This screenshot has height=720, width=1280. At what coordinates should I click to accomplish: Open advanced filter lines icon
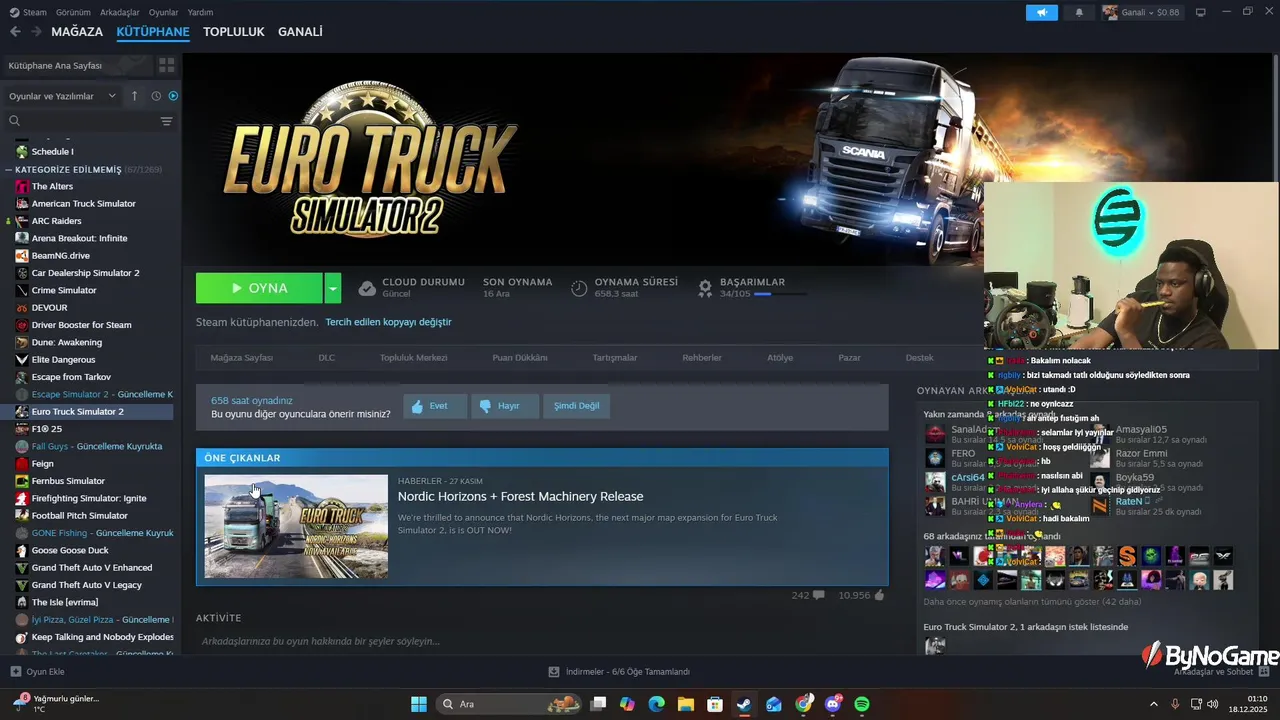pos(166,121)
